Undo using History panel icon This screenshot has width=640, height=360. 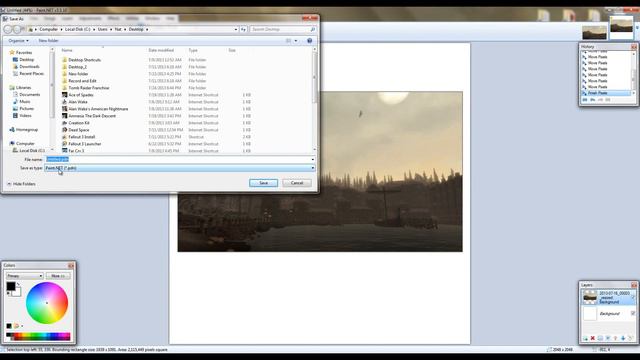pos(593,100)
